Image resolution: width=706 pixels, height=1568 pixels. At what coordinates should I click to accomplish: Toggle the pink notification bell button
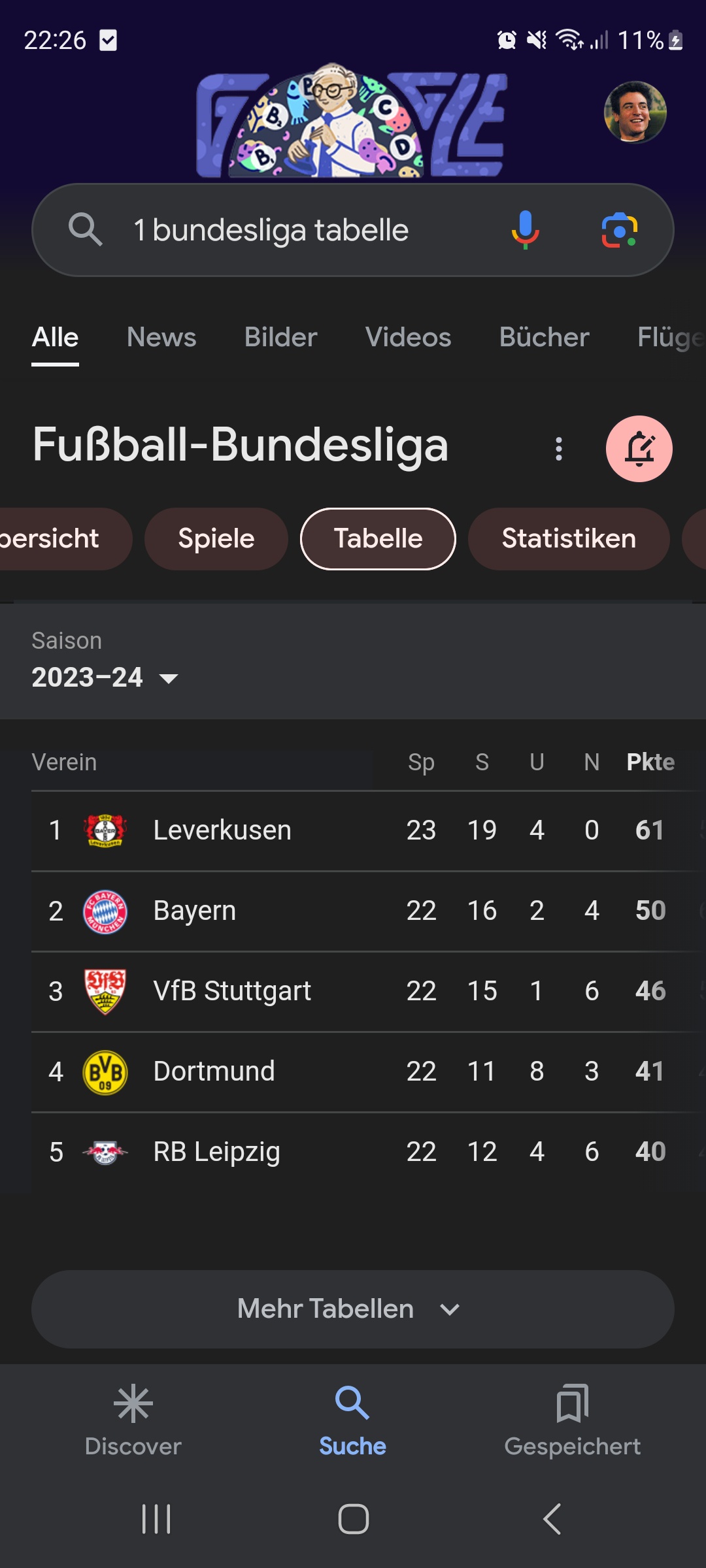click(x=639, y=449)
